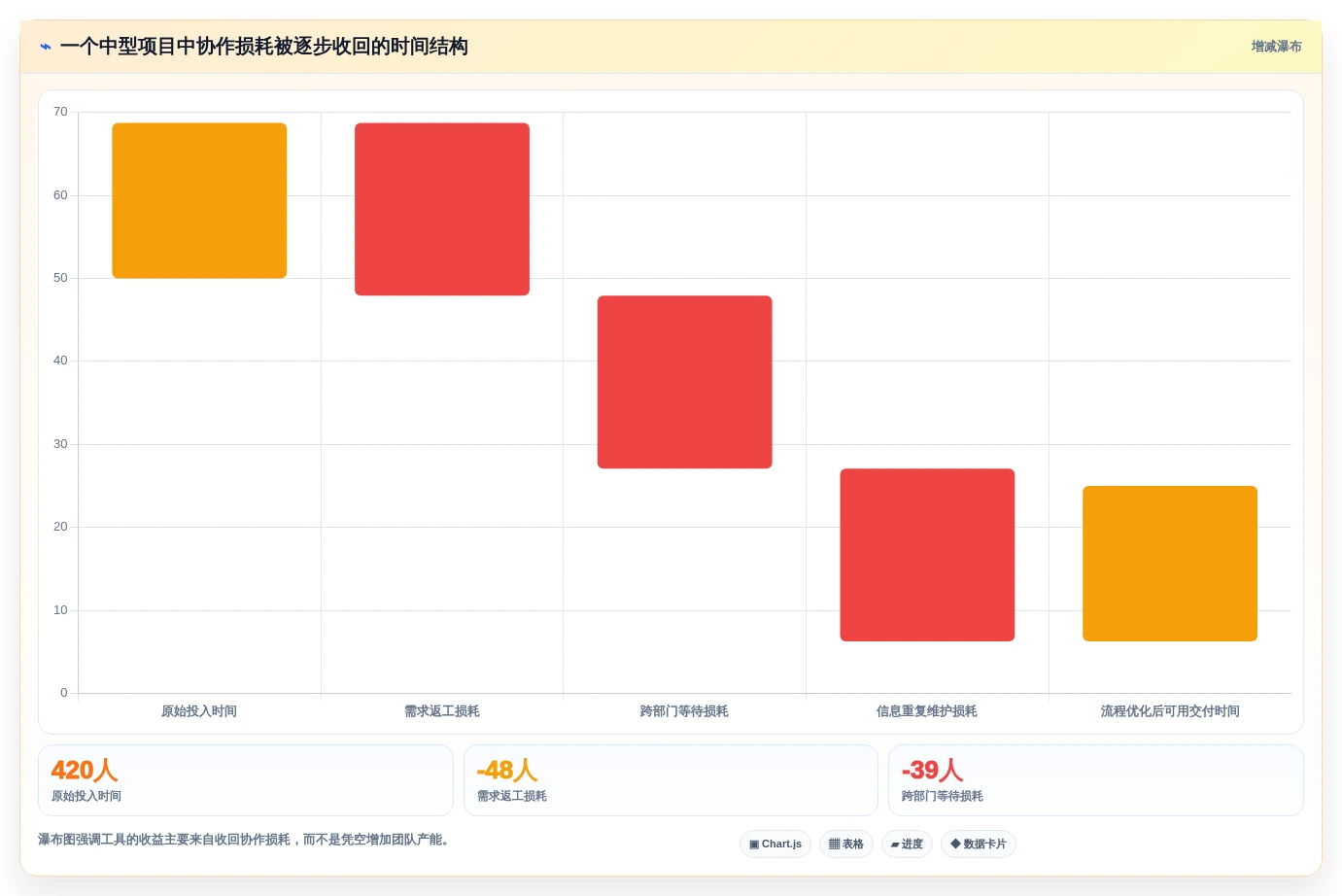Click the 进度 tag
The height and width of the screenshot is (896, 1342).
(907, 844)
